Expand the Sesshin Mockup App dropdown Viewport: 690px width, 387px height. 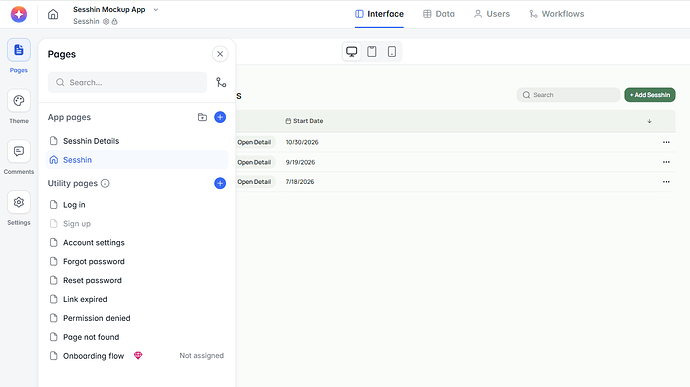click(x=156, y=10)
